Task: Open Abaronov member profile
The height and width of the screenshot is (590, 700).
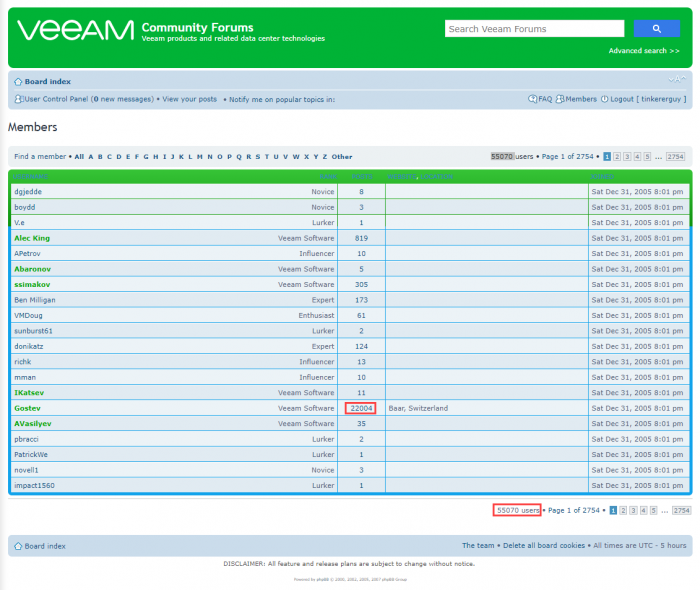Action: (33, 269)
